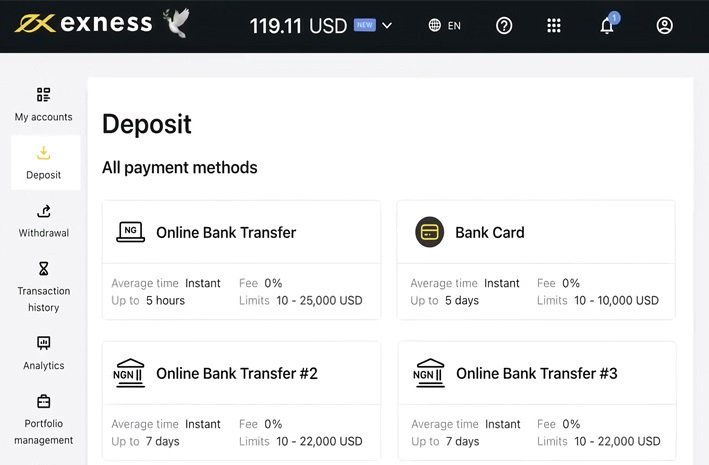Click the Bank Card round icon
The width and height of the screenshot is (709, 465).
click(x=429, y=232)
